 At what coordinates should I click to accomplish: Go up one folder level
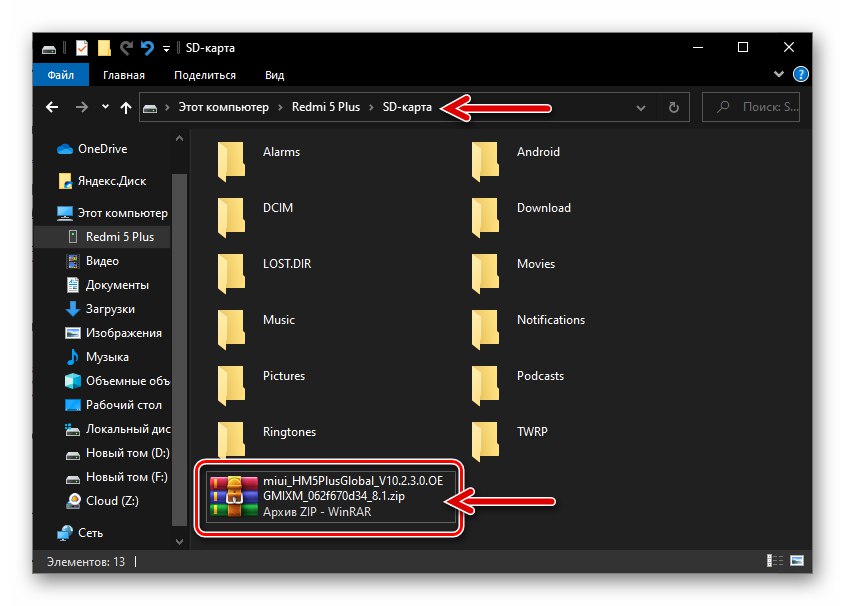pyautogui.click(x=126, y=108)
